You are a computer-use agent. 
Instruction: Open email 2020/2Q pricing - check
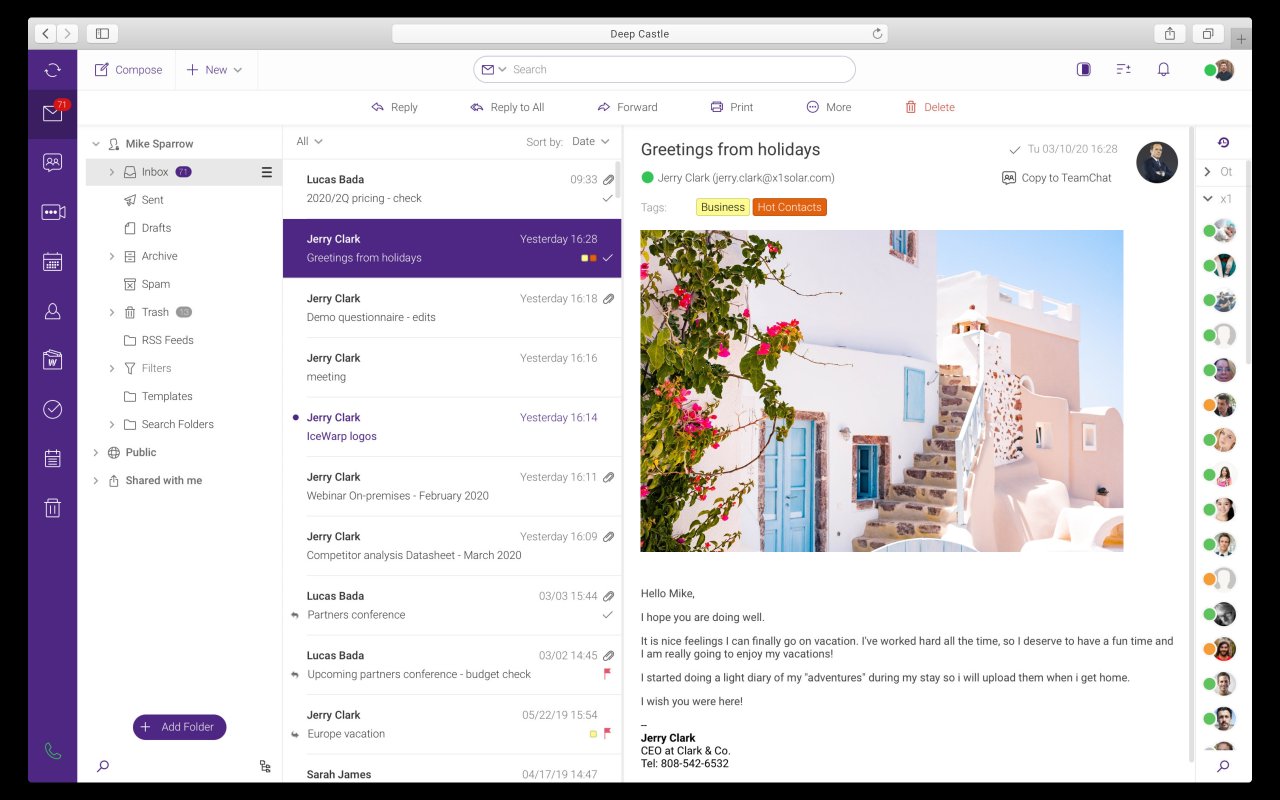[x=452, y=189]
